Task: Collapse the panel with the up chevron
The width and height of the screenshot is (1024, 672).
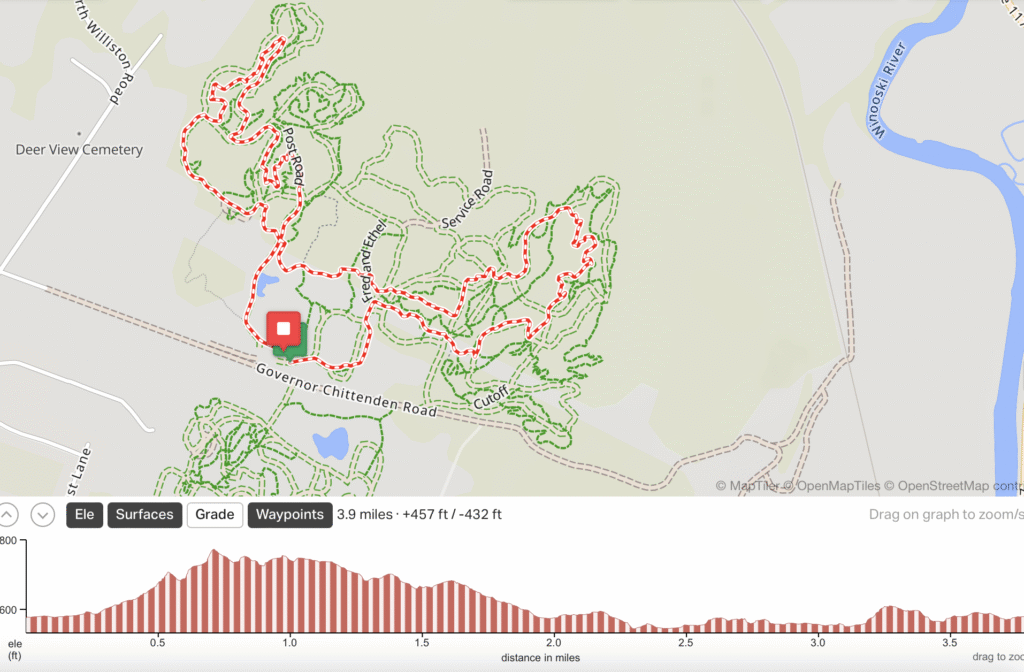Action: pos(7,515)
